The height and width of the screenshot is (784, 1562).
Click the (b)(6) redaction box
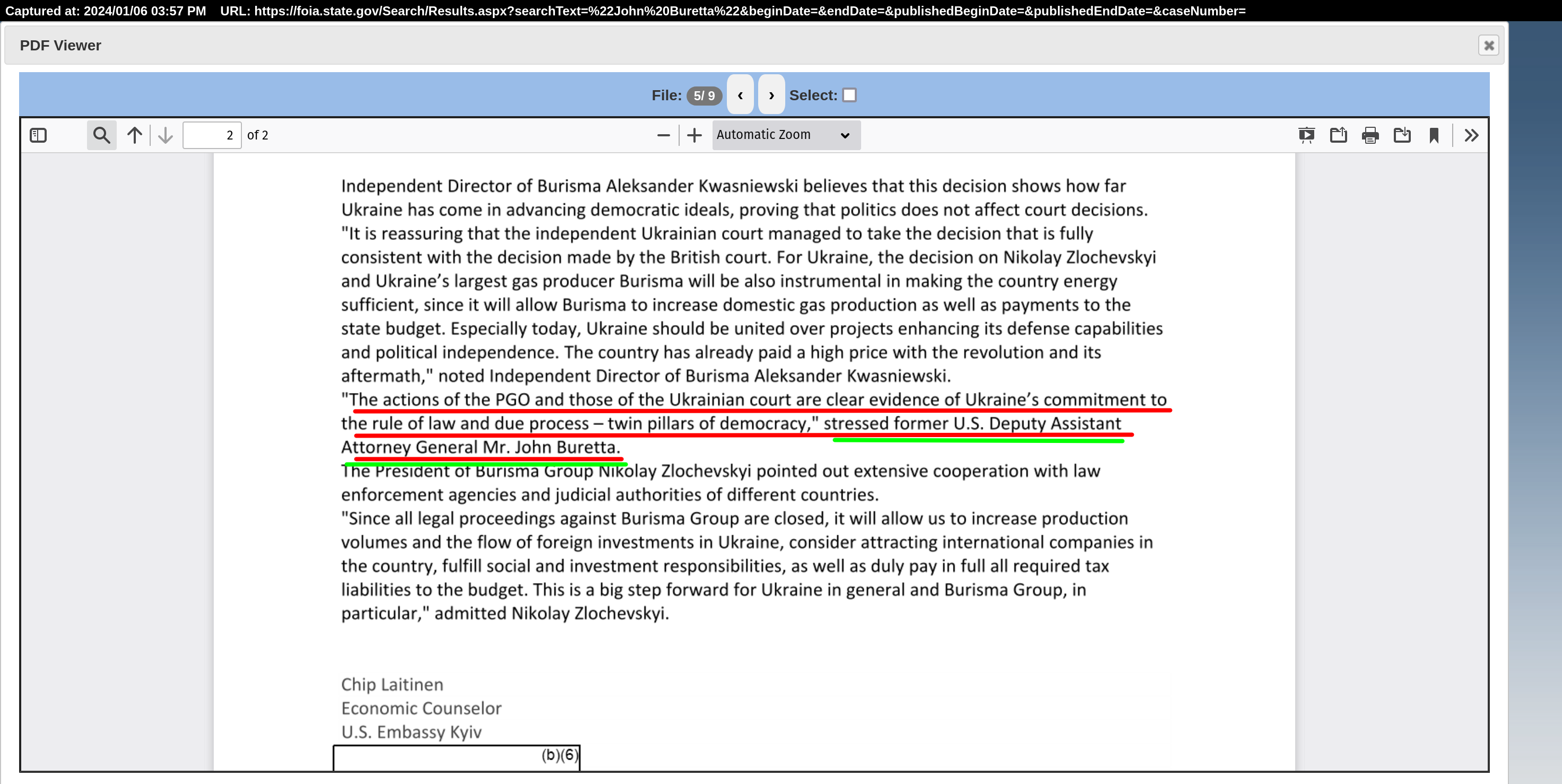[457, 758]
